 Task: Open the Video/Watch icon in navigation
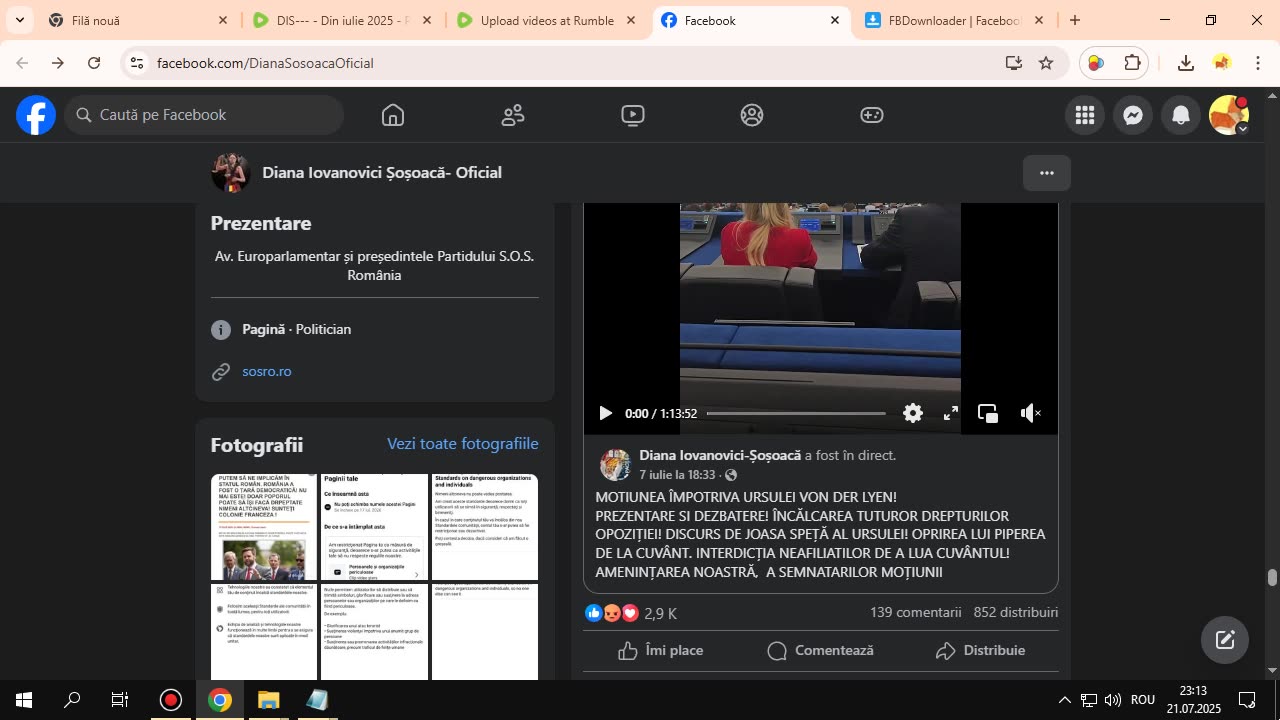pos(632,115)
